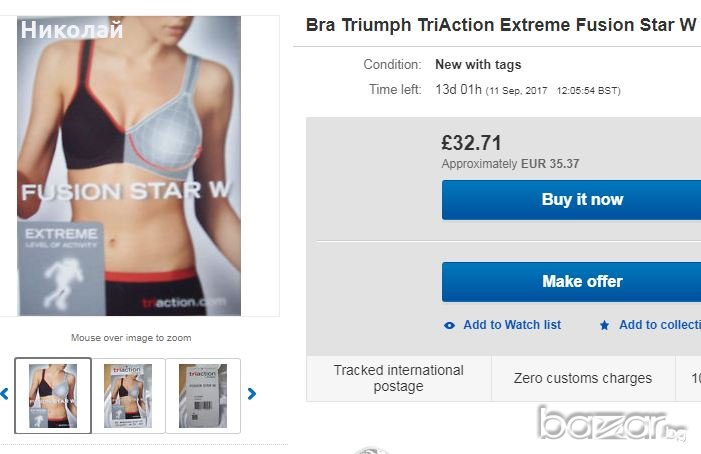Select the third barcode box thumbnail

203,395
